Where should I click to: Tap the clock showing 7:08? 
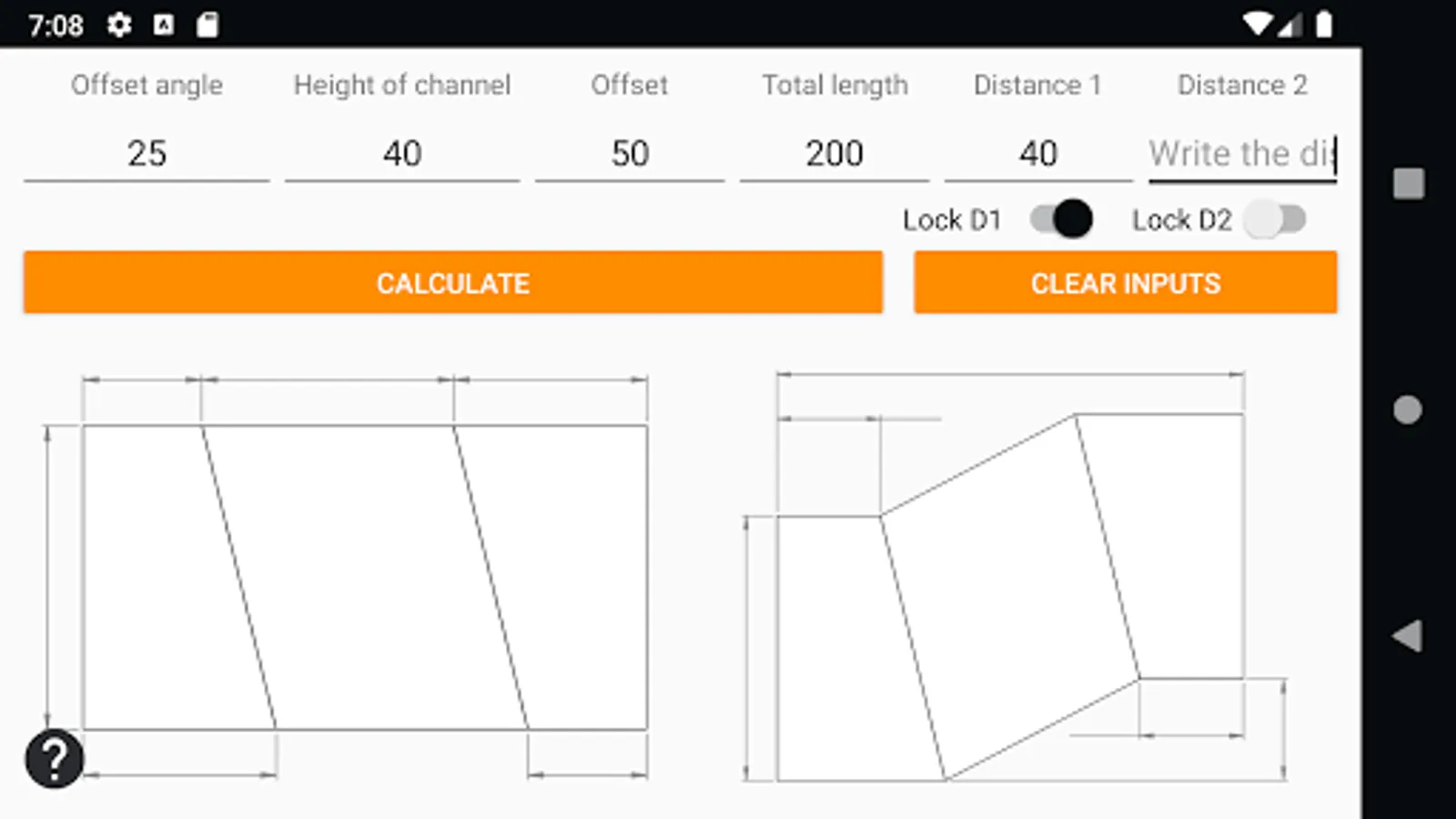tap(56, 25)
